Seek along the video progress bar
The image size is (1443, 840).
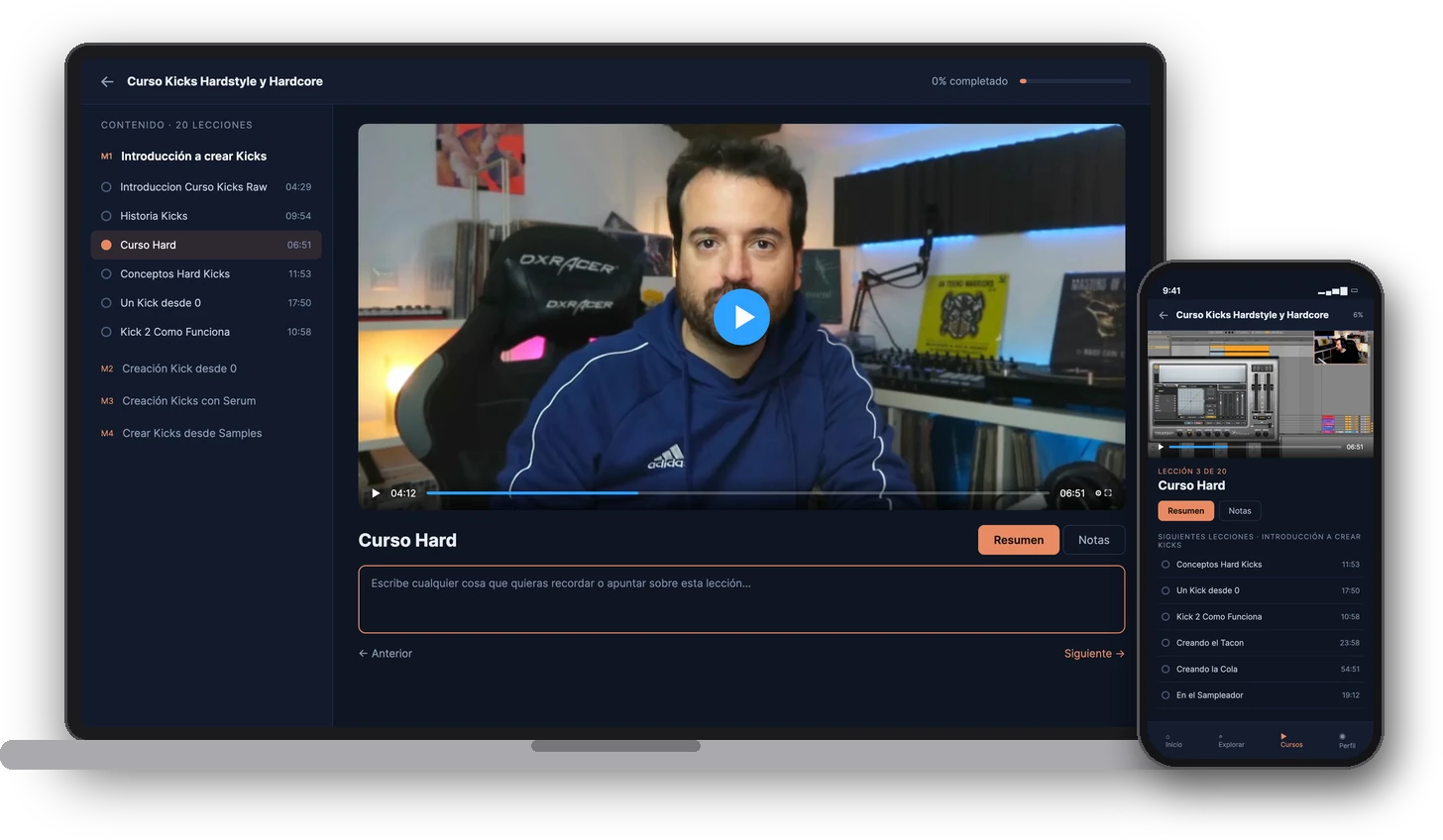coord(737,492)
